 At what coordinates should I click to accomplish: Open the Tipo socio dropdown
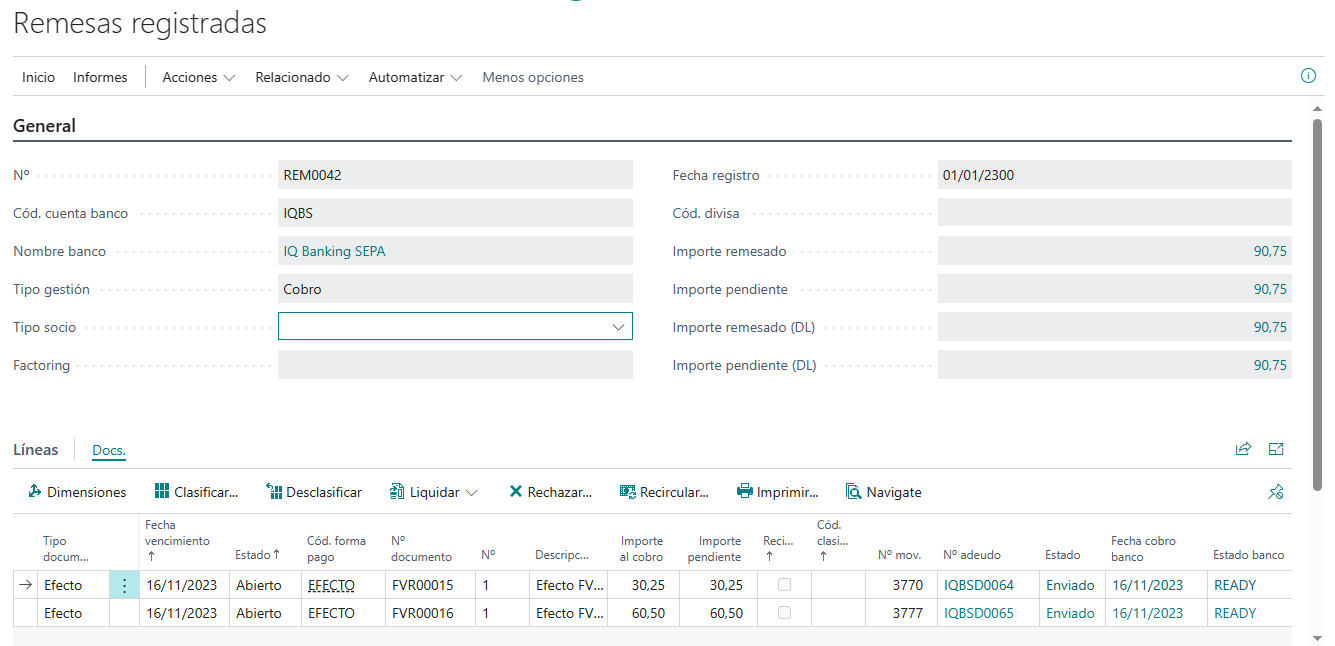617,327
